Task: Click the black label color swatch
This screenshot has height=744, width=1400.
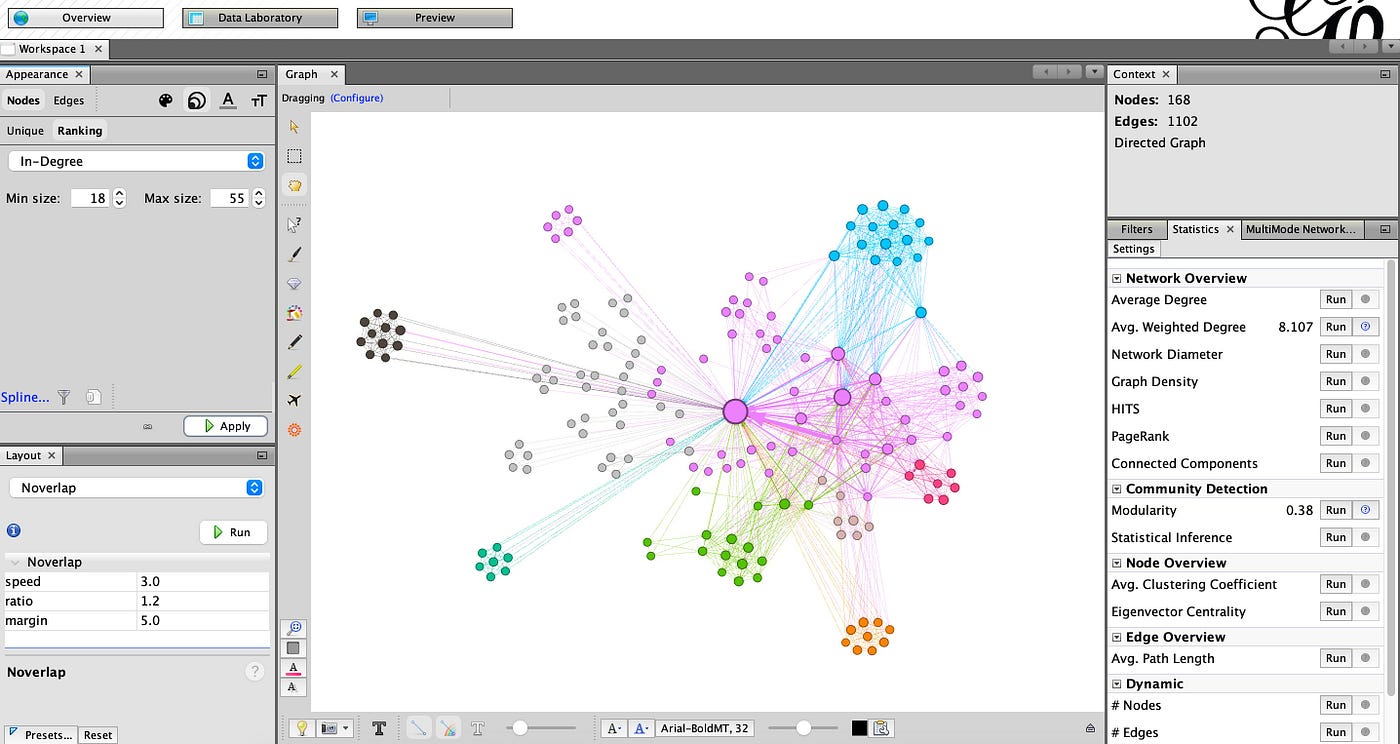Action: (859, 728)
